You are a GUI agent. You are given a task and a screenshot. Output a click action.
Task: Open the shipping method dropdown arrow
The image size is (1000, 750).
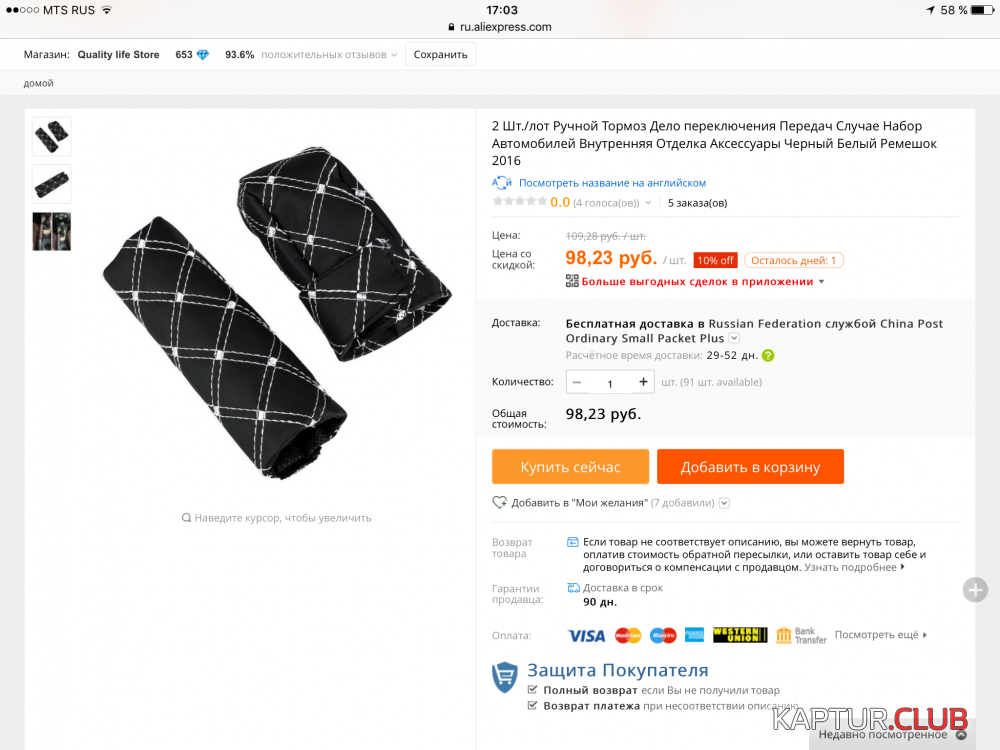(x=734, y=338)
